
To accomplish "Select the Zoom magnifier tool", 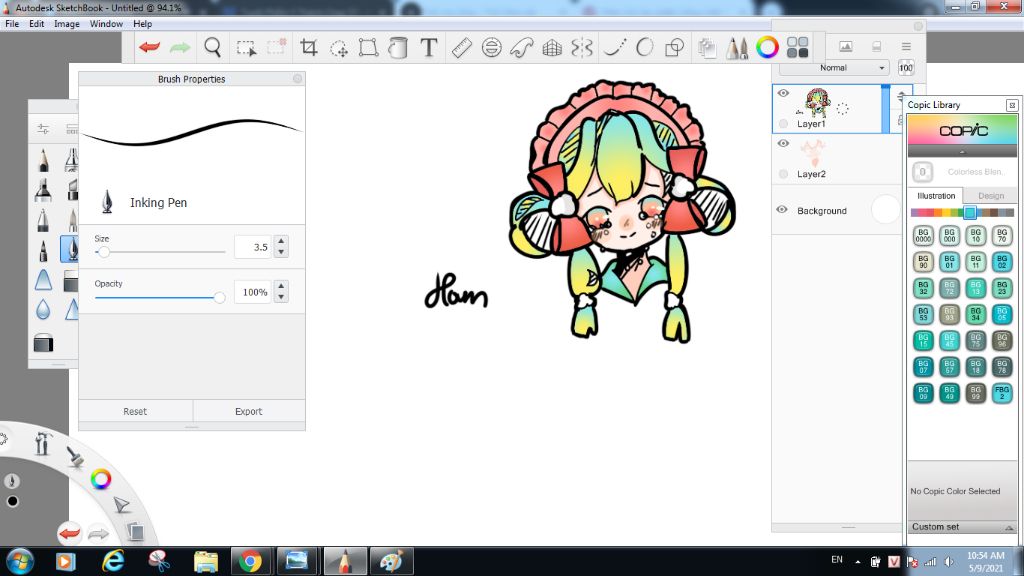I will tap(212, 47).
